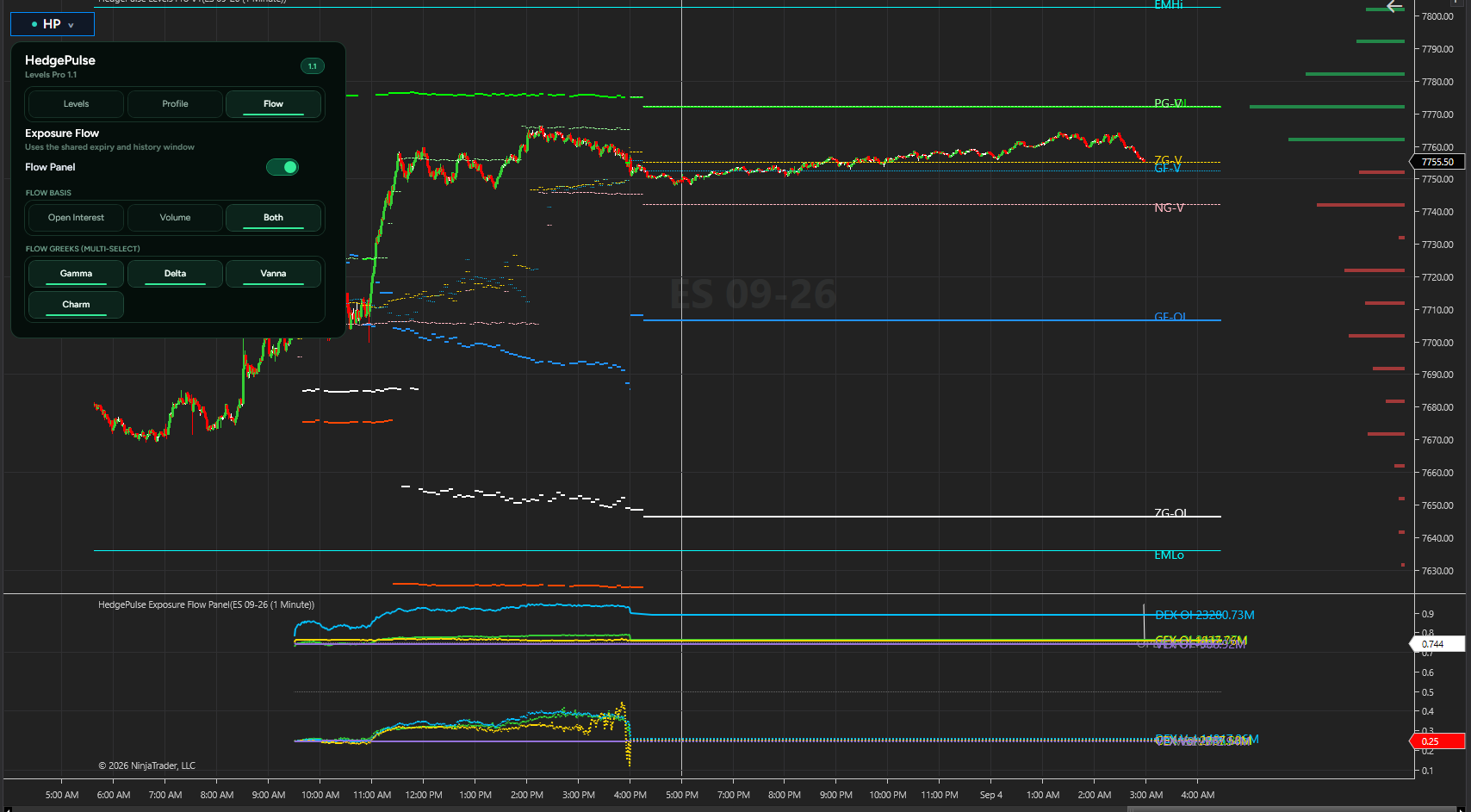
Task: Click the DEX OI 23280.73M label
Action: pyautogui.click(x=1204, y=615)
